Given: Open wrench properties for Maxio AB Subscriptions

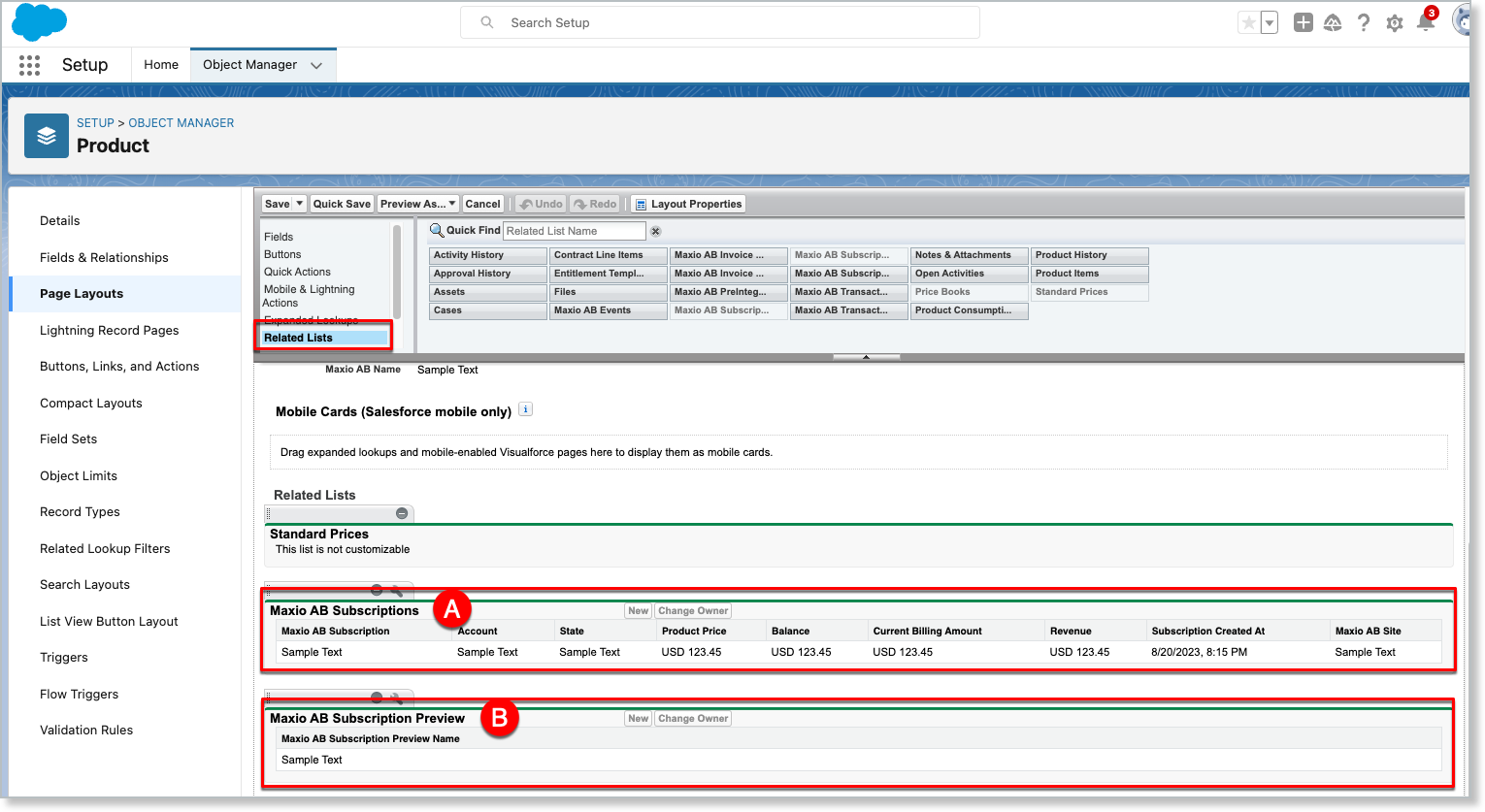Looking at the screenshot, I should tap(397, 590).
